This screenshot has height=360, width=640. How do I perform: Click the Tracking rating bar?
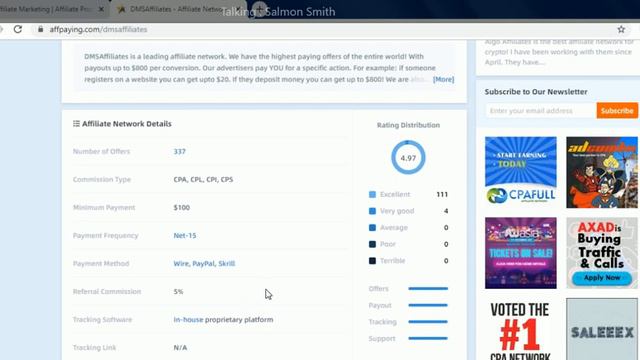(x=428, y=322)
